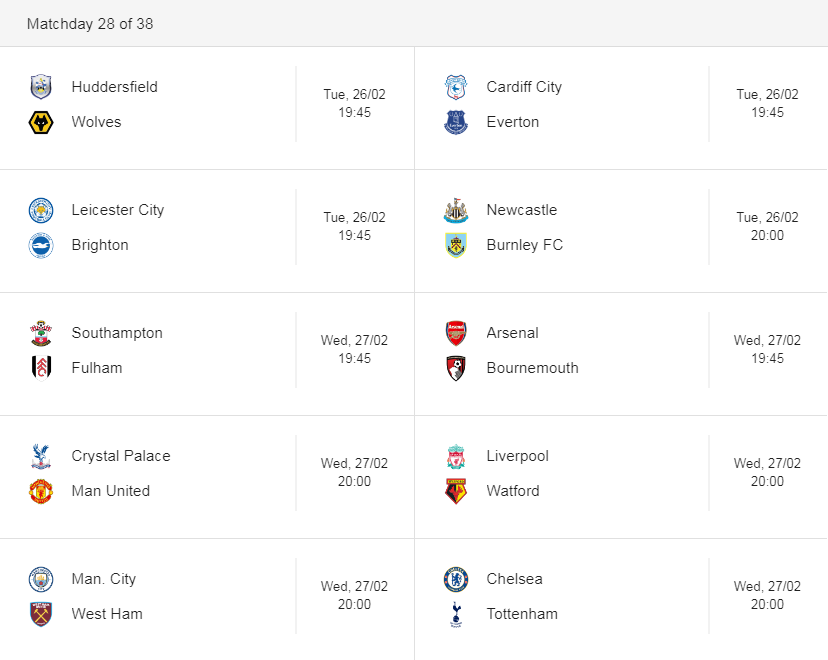The height and width of the screenshot is (660, 828).
Task: Select the Chelsea club badge
Action: 456,579
